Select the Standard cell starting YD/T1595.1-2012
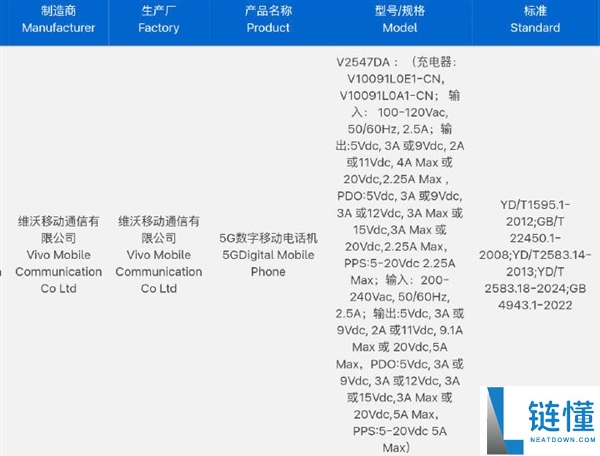The image size is (600, 456). 535,255
